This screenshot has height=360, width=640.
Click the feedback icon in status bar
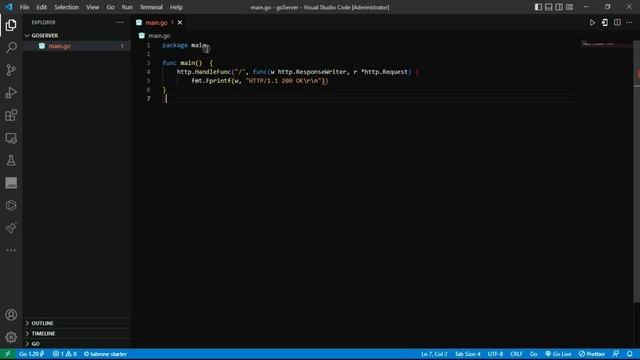click(616, 354)
